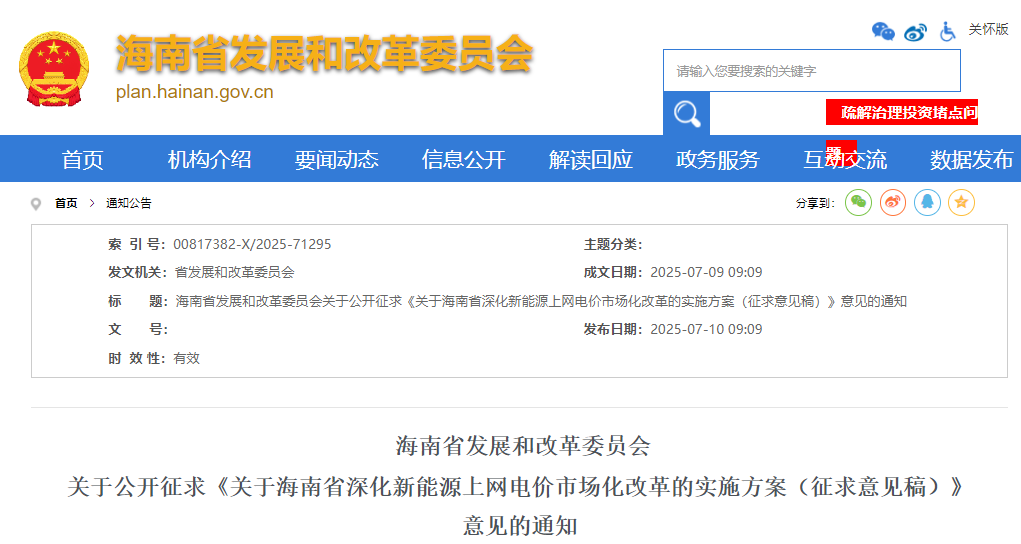Open the Weibo icon in top header
Image resolution: width=1021 pixels, height=544 pixels.
click(915, 31)
